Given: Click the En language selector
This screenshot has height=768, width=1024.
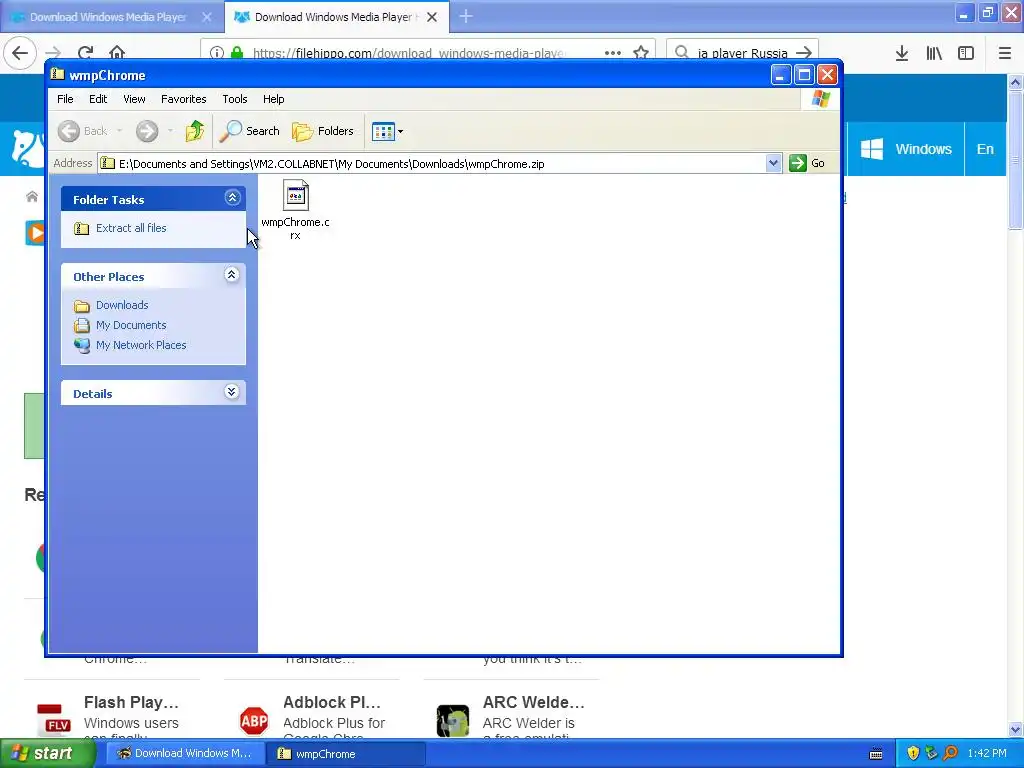Looking at the screenshot, I should pos(985,149).
